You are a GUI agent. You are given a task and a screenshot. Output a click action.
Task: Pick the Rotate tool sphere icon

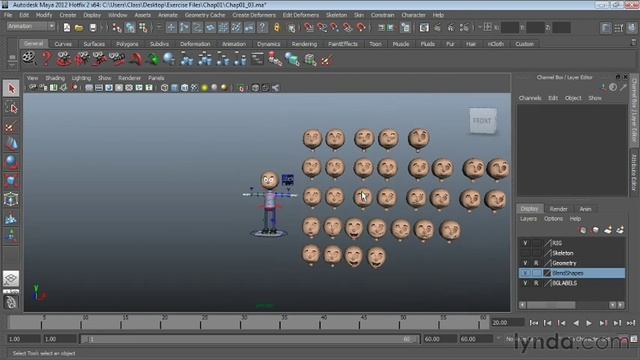[x=11, y=162]
